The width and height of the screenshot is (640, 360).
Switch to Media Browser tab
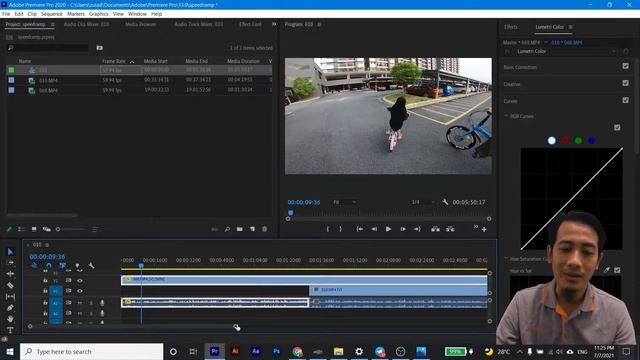coord(140,24)
